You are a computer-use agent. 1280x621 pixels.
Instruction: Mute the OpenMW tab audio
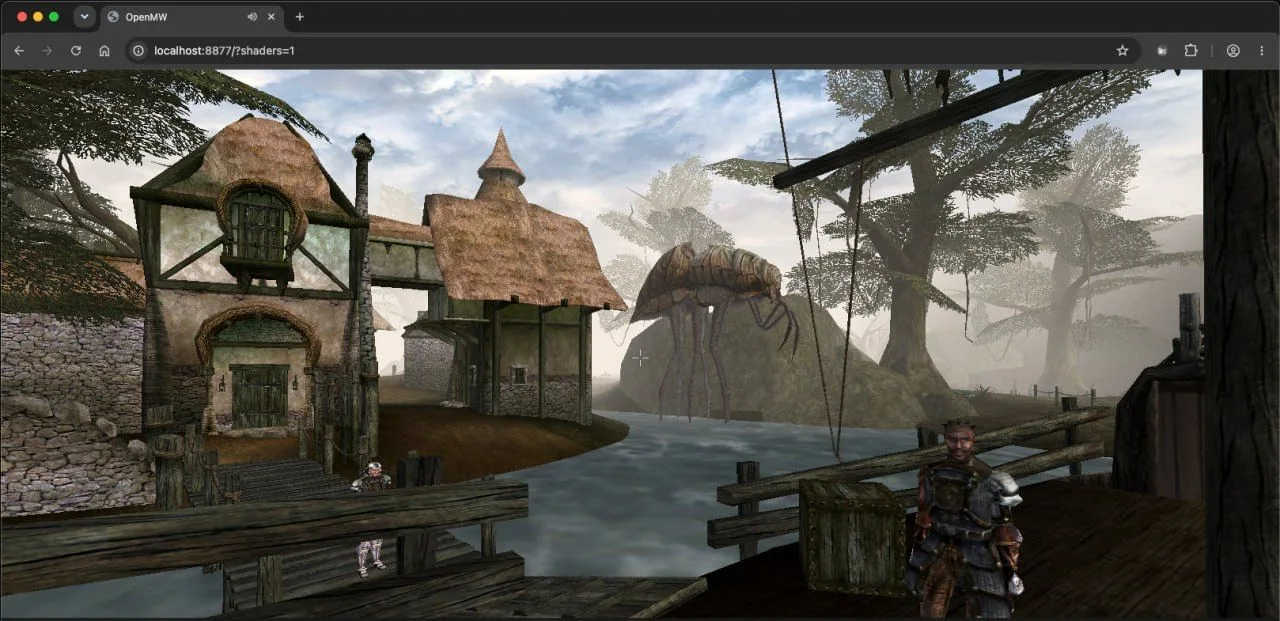coord(252,17)
